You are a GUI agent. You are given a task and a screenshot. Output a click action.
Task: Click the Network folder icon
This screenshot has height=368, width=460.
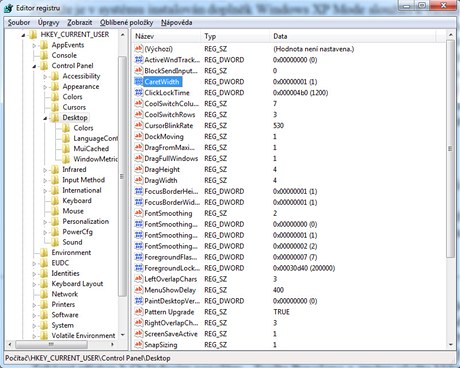tap(44, 294)
